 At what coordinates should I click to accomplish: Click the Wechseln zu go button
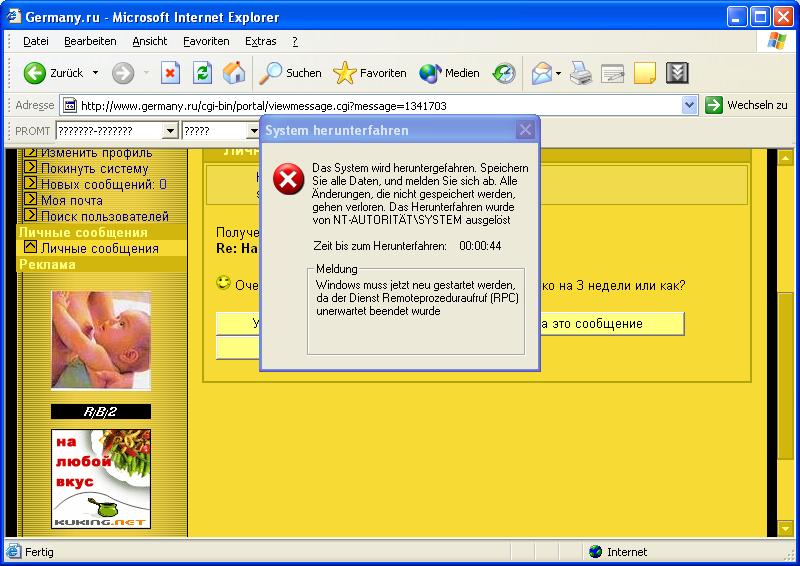point(746,105)
